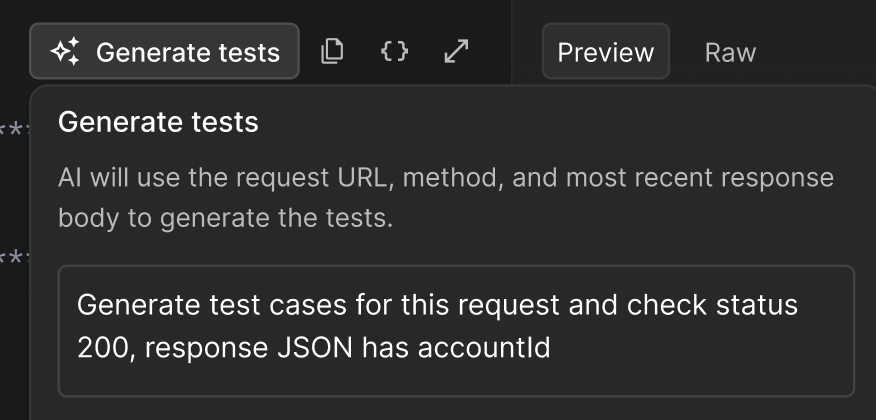876x420 pixels.
Task: Click the Generate tests button
Action: click(x=164, y=52)
